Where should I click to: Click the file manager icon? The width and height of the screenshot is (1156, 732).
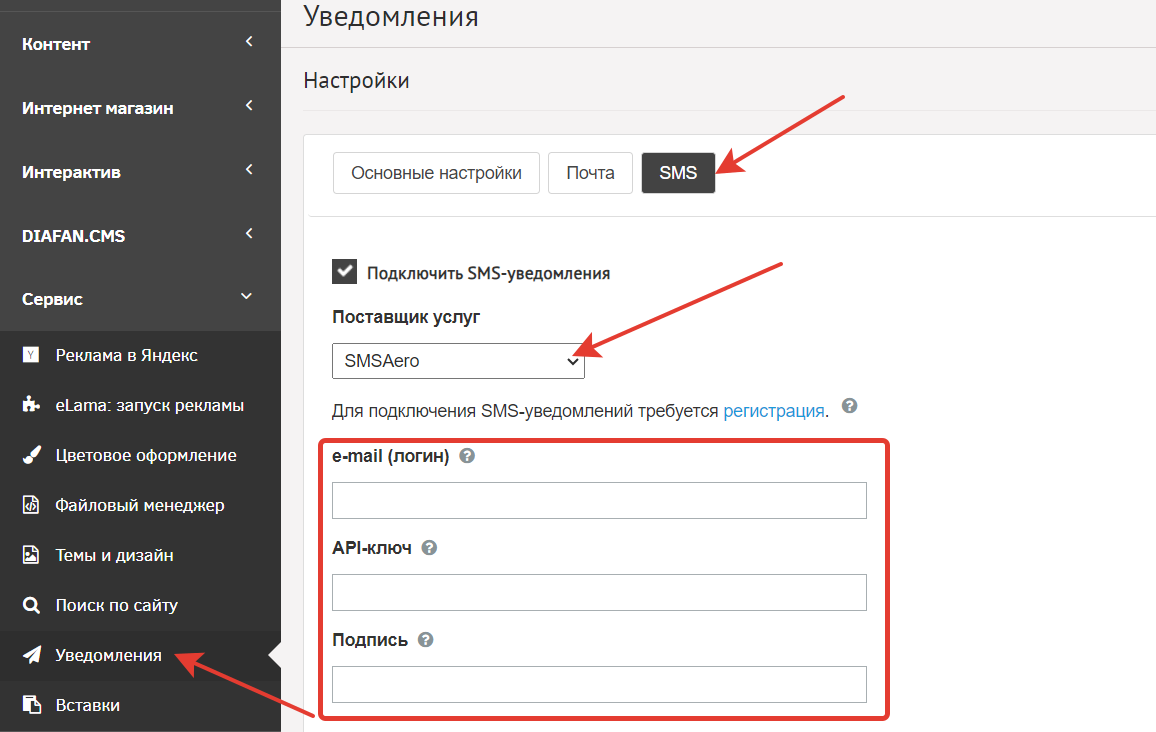click(x=31, y=505)
